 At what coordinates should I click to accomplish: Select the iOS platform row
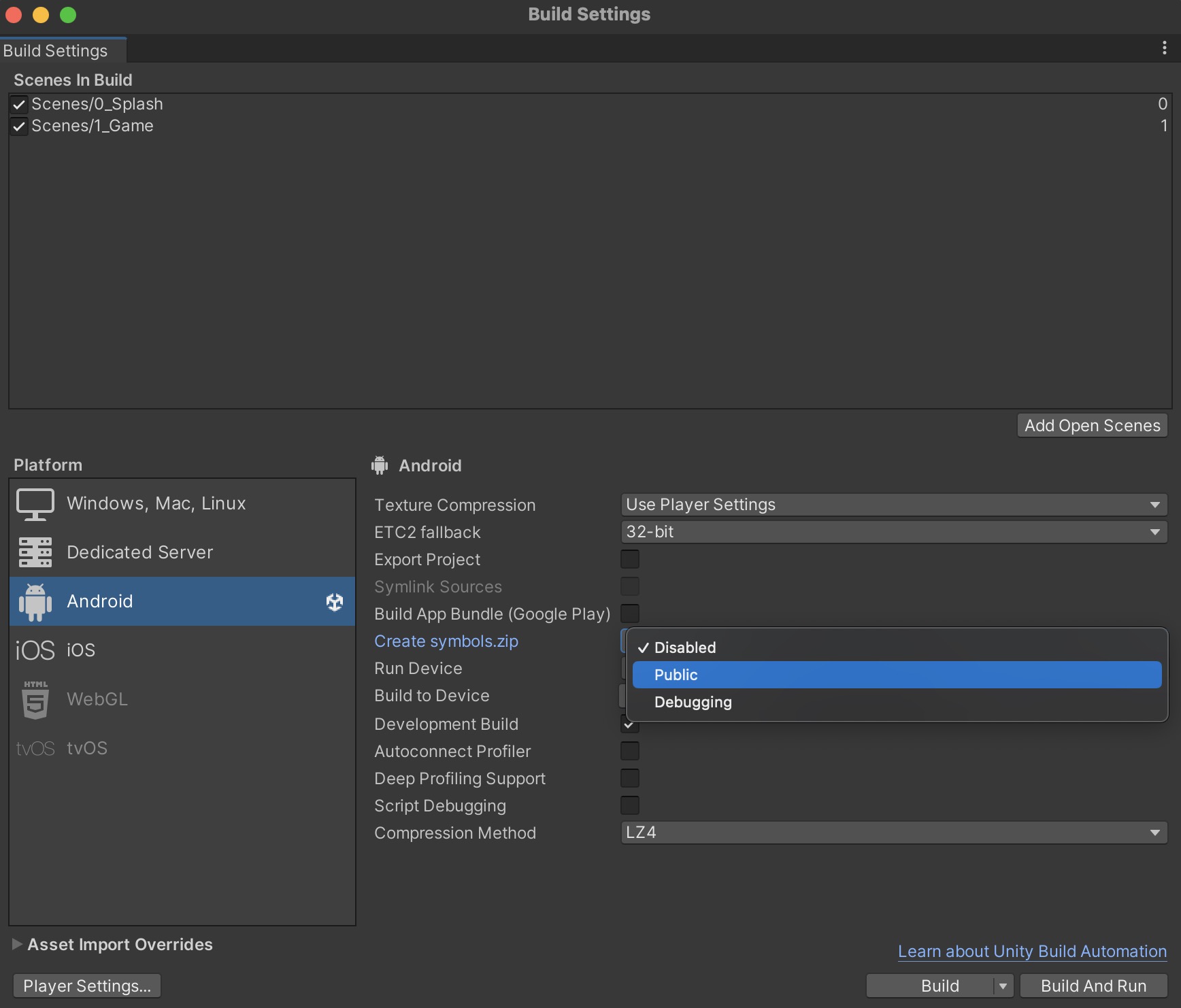pyautogui.click(x=182, y=651)
